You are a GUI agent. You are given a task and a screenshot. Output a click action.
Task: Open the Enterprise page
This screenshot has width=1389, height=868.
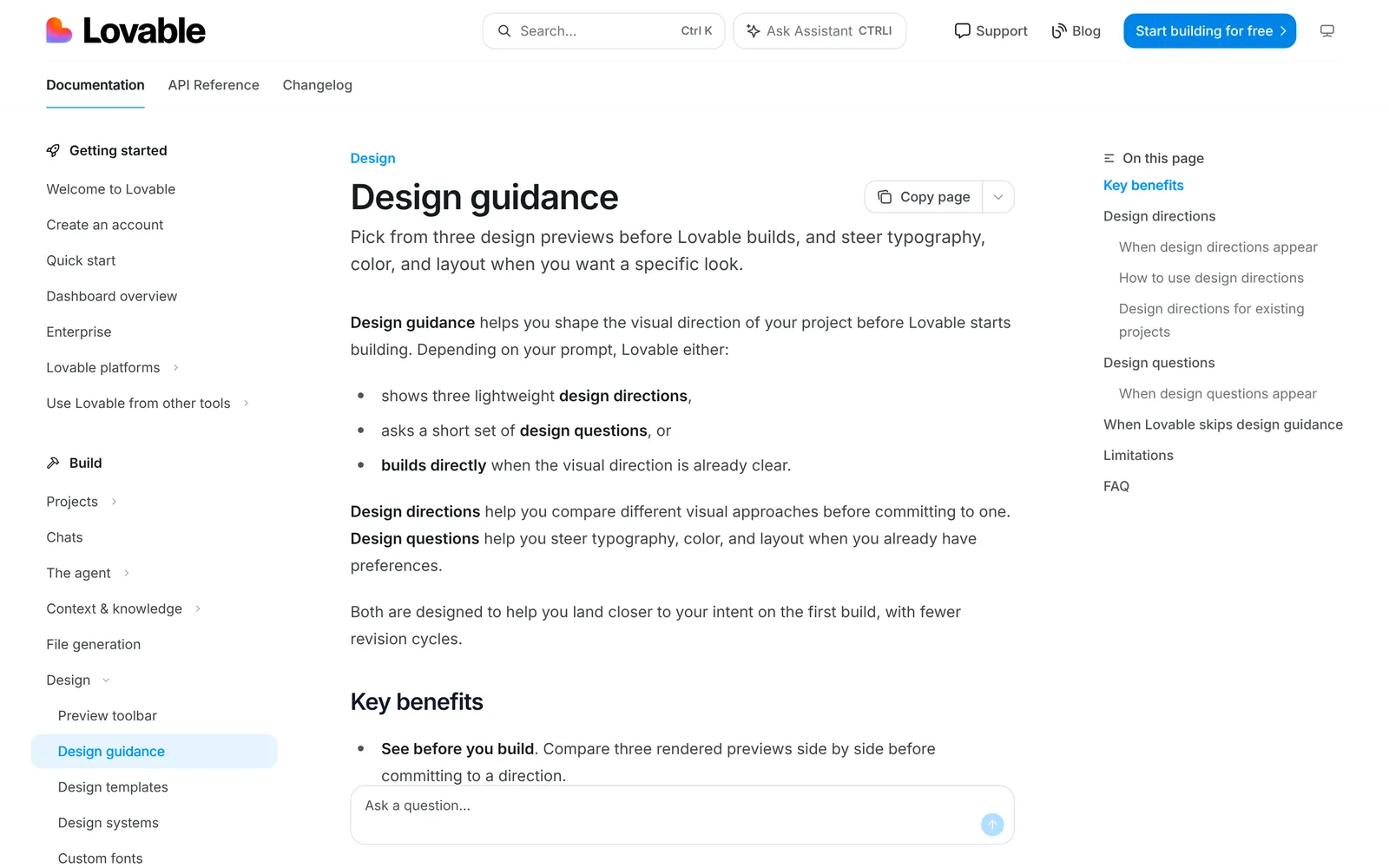[79, 332]
